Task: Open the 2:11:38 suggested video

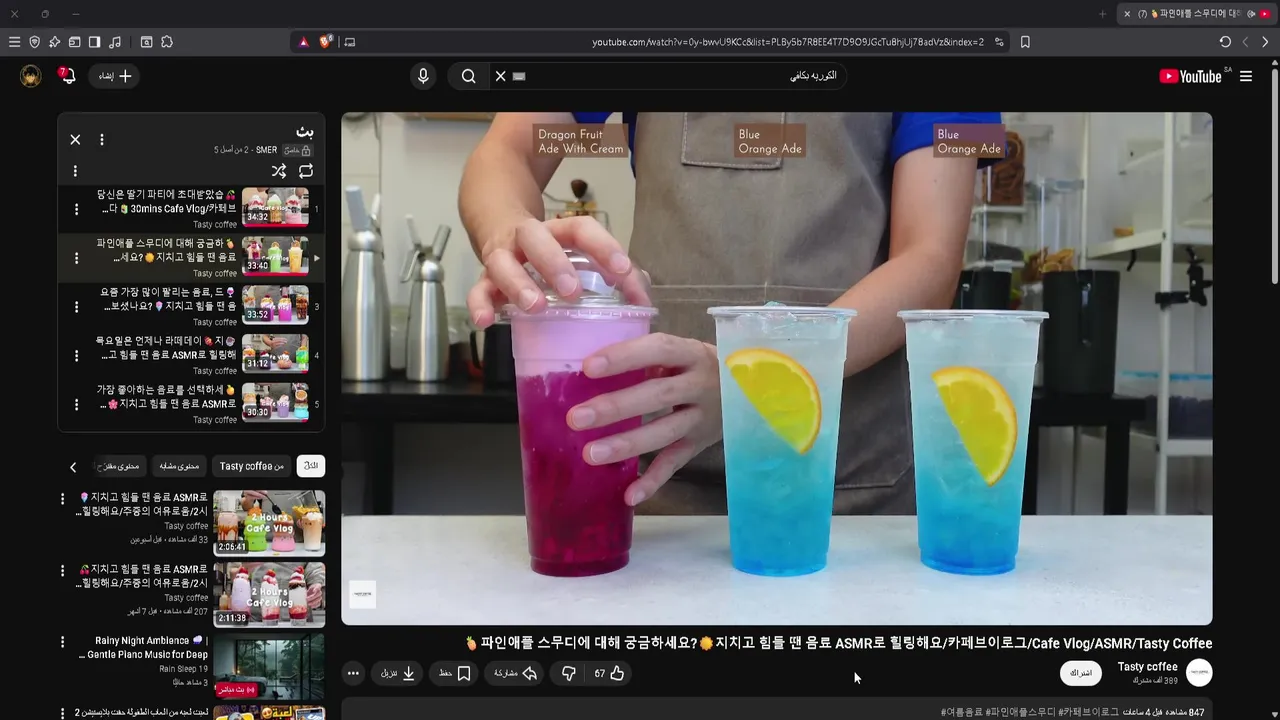Action: [269, 595]
